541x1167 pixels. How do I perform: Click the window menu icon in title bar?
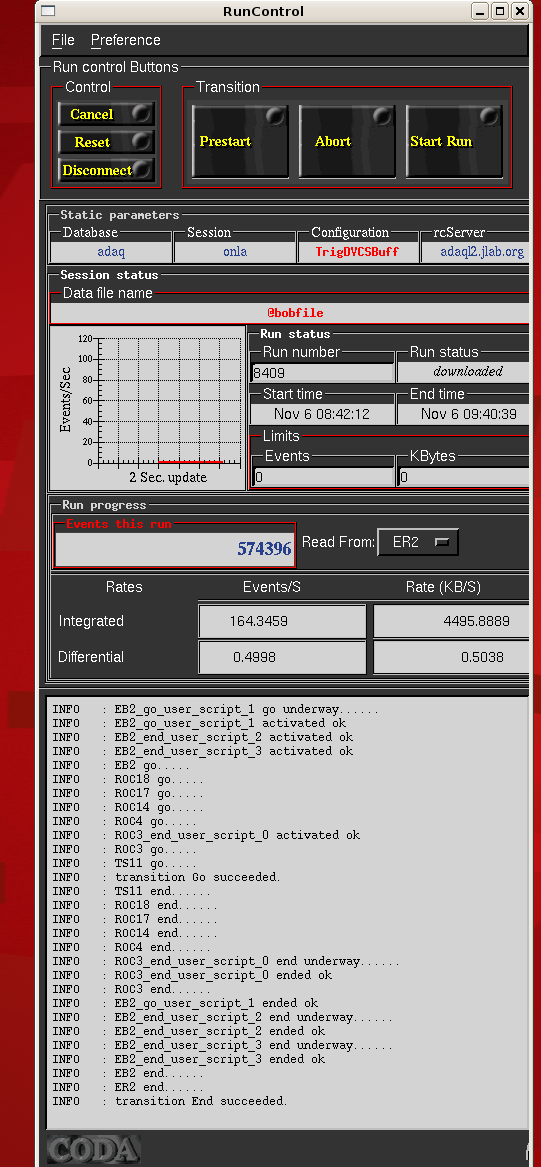coord(47,10)
